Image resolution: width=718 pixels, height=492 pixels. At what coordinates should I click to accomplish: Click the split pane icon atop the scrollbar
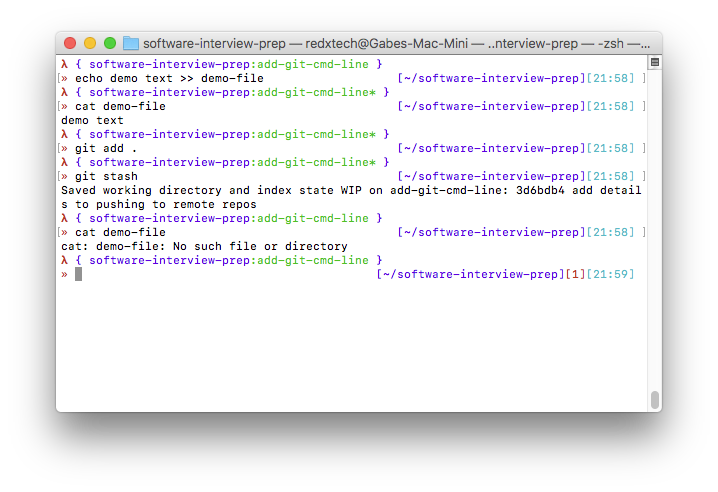[x=655, y=62]
